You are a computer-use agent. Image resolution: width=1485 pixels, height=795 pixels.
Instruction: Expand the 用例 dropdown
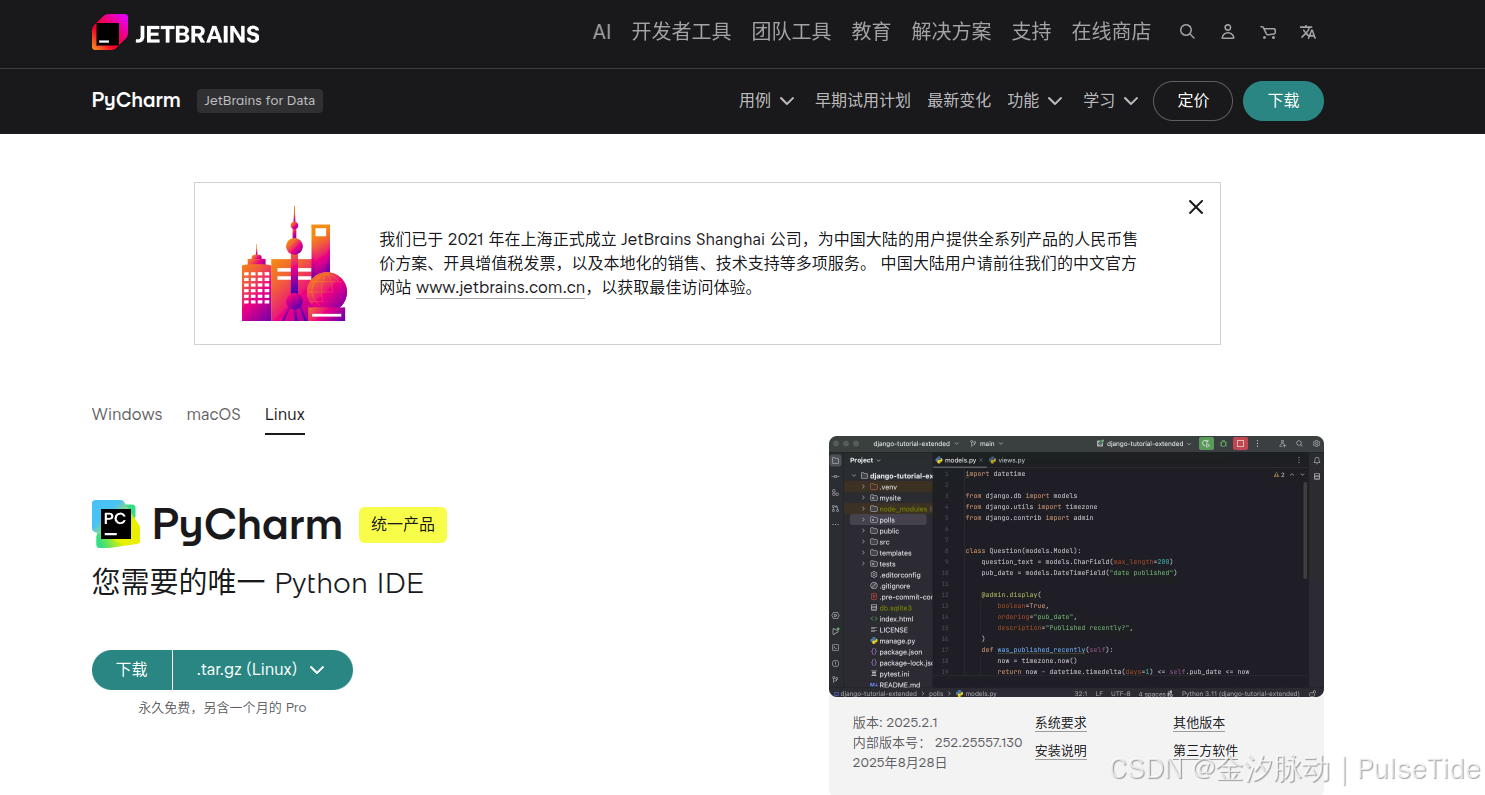[767, 101]
